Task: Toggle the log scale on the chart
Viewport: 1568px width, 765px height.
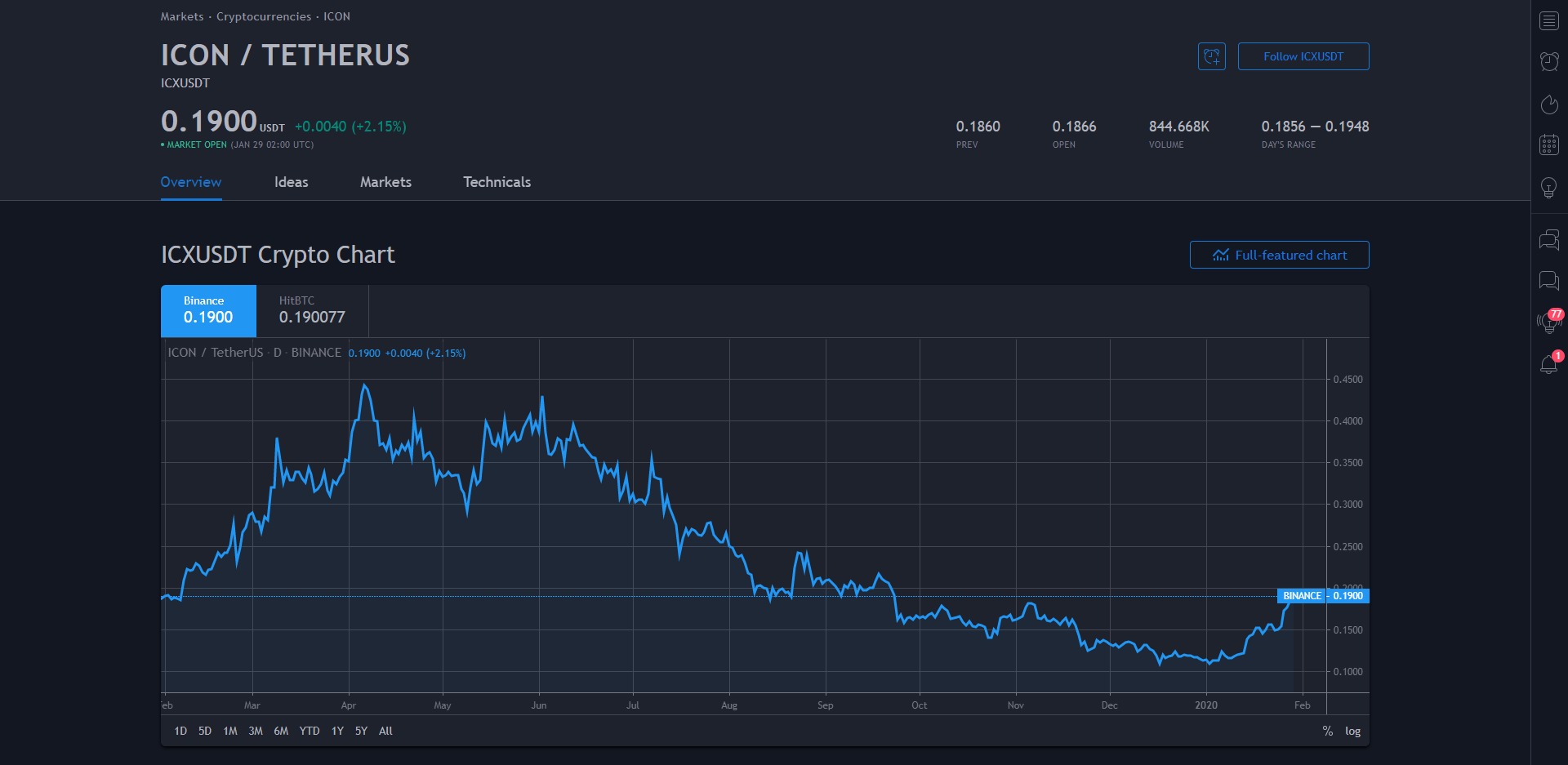Action: tap(1353, 731)
